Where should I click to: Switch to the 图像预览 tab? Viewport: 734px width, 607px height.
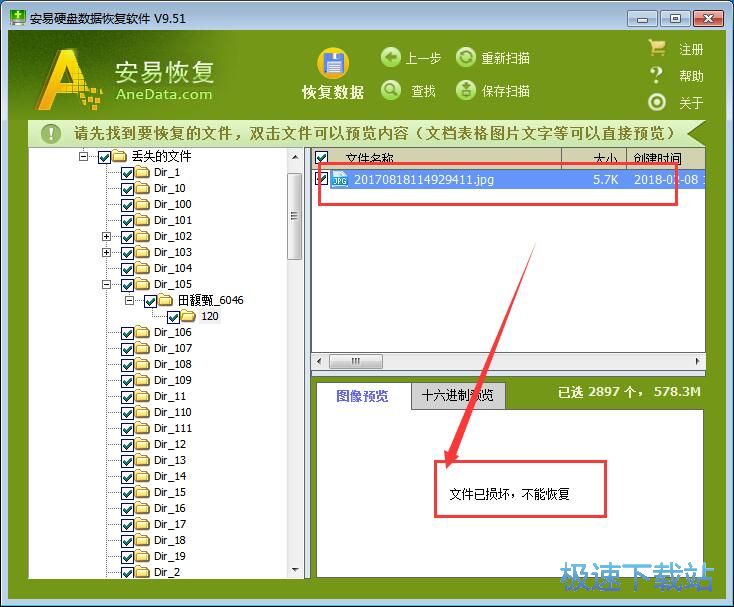click(x=362, y=396)
